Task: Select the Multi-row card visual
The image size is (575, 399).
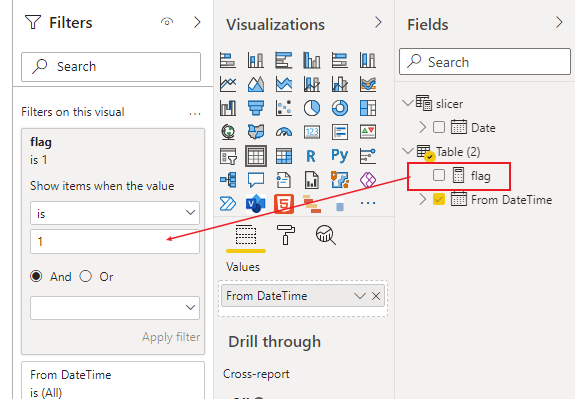Action: point(340,132)
